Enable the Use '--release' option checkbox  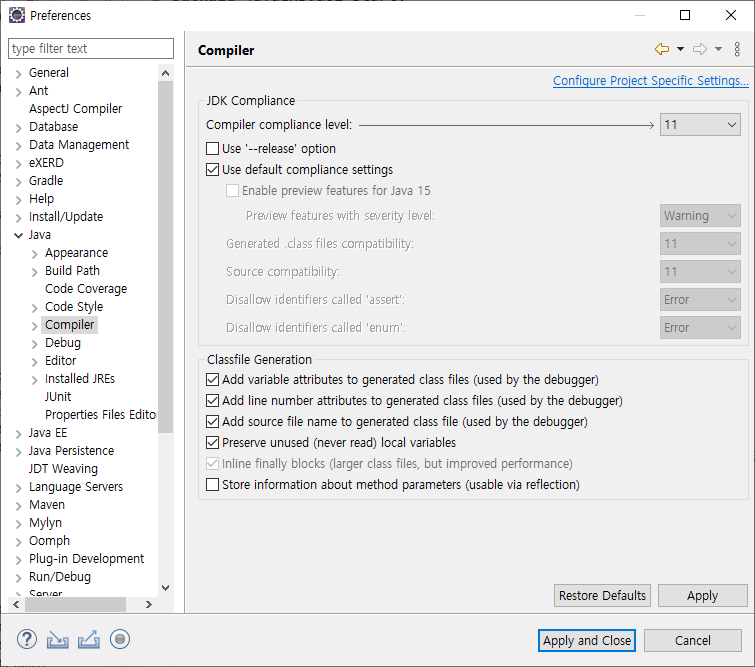tap(212, 148)
